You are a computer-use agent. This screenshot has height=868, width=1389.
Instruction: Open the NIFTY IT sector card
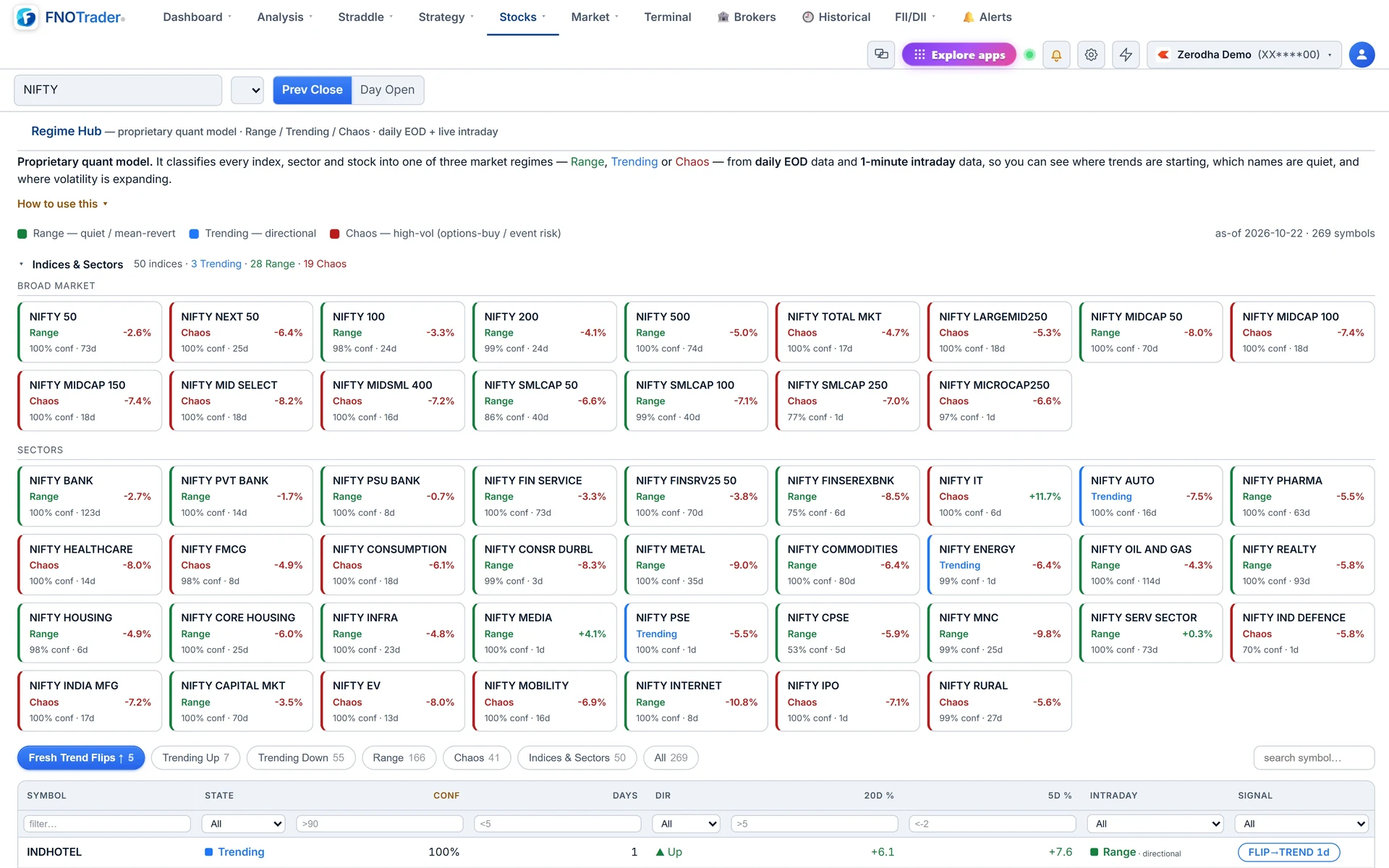point(999,496)
